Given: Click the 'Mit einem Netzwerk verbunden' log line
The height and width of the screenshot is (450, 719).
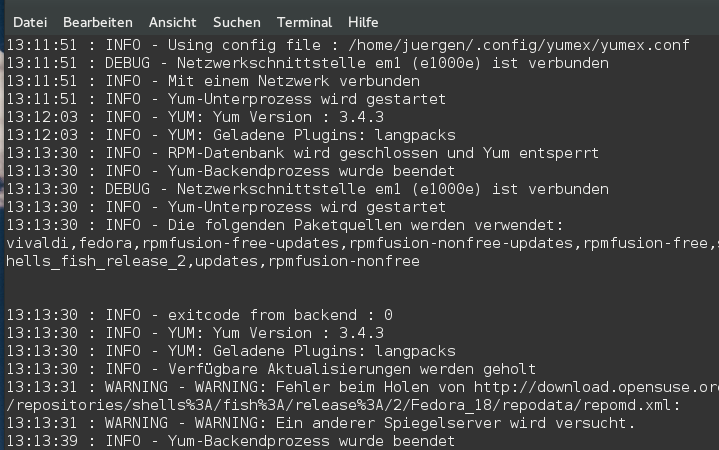Looking at the screenshot, I should click(x=213, y=81).
